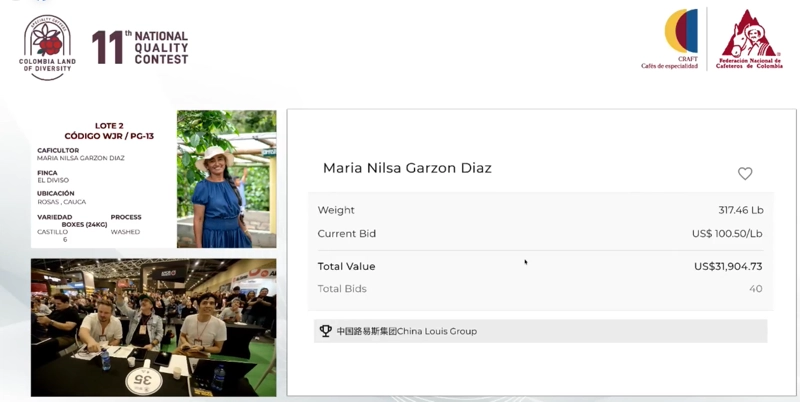Click the MARIA NILSA GARZON DIAZ caficultor name
The width and height of the screenshot is (800, 402).
tap(81, 158)
